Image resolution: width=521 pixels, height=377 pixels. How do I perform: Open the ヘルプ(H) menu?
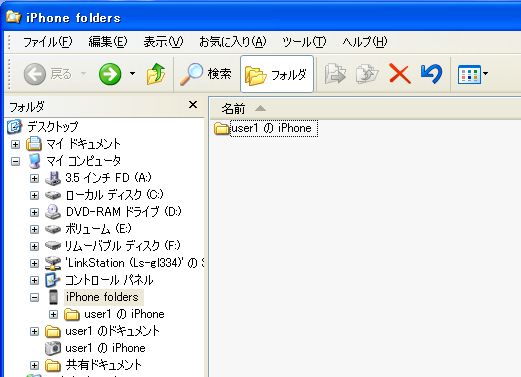tap(365, 42)
